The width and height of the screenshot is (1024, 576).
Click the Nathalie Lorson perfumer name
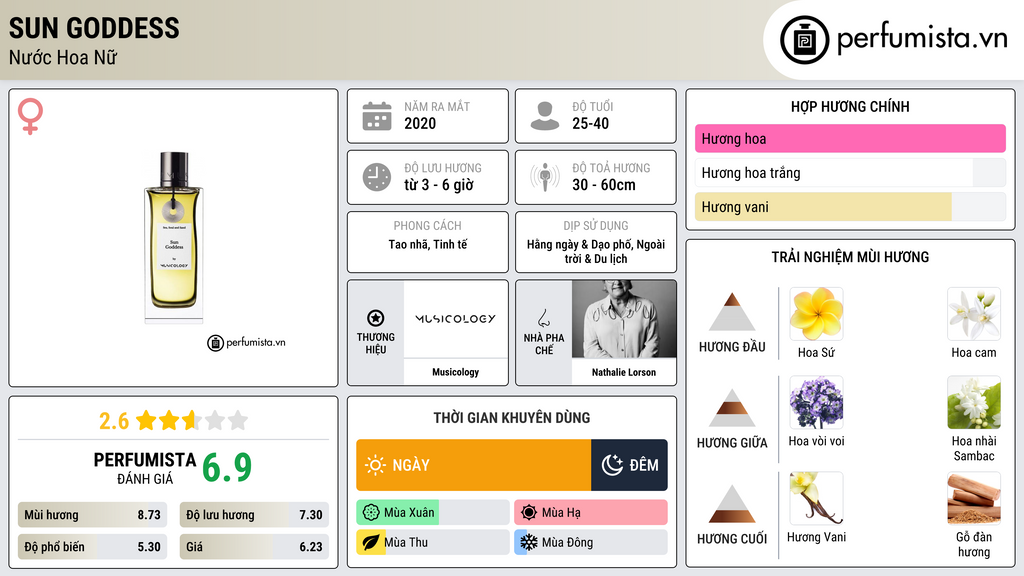[624, 372]
